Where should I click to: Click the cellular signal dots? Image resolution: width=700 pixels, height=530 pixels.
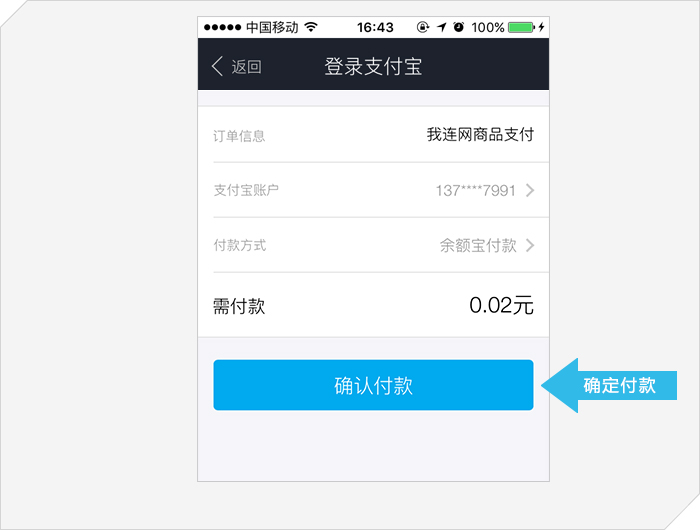pyautogui.click(x=222, y=27)
